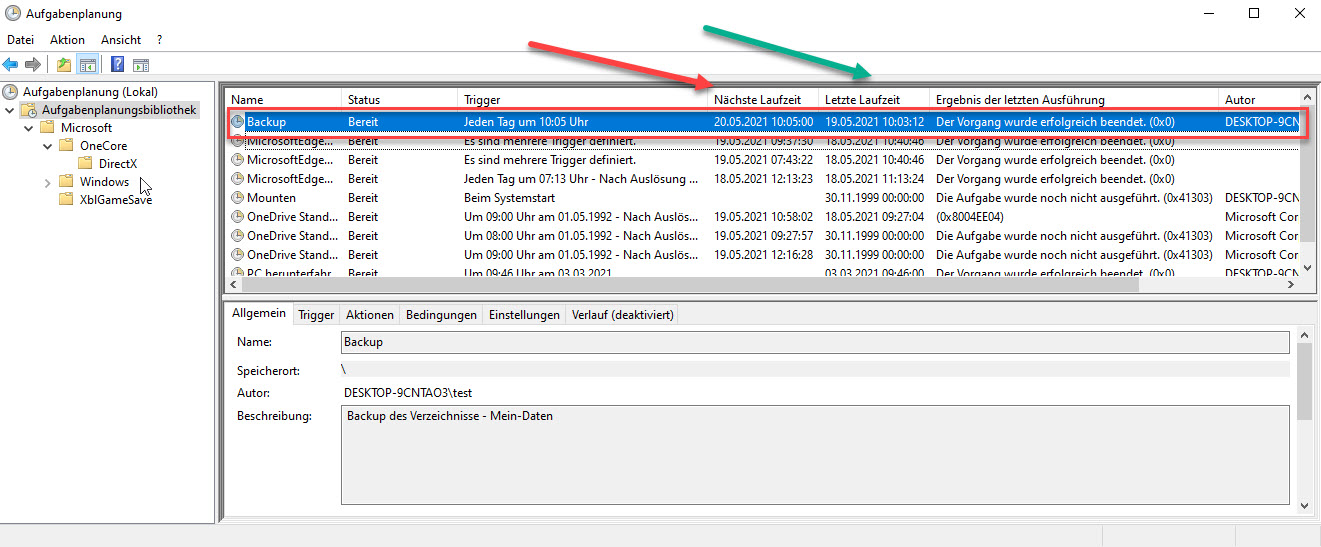This screenshot has width=1321, height=547.
Task: Switch to the Bedingungen tab
Action: (441, 315)
